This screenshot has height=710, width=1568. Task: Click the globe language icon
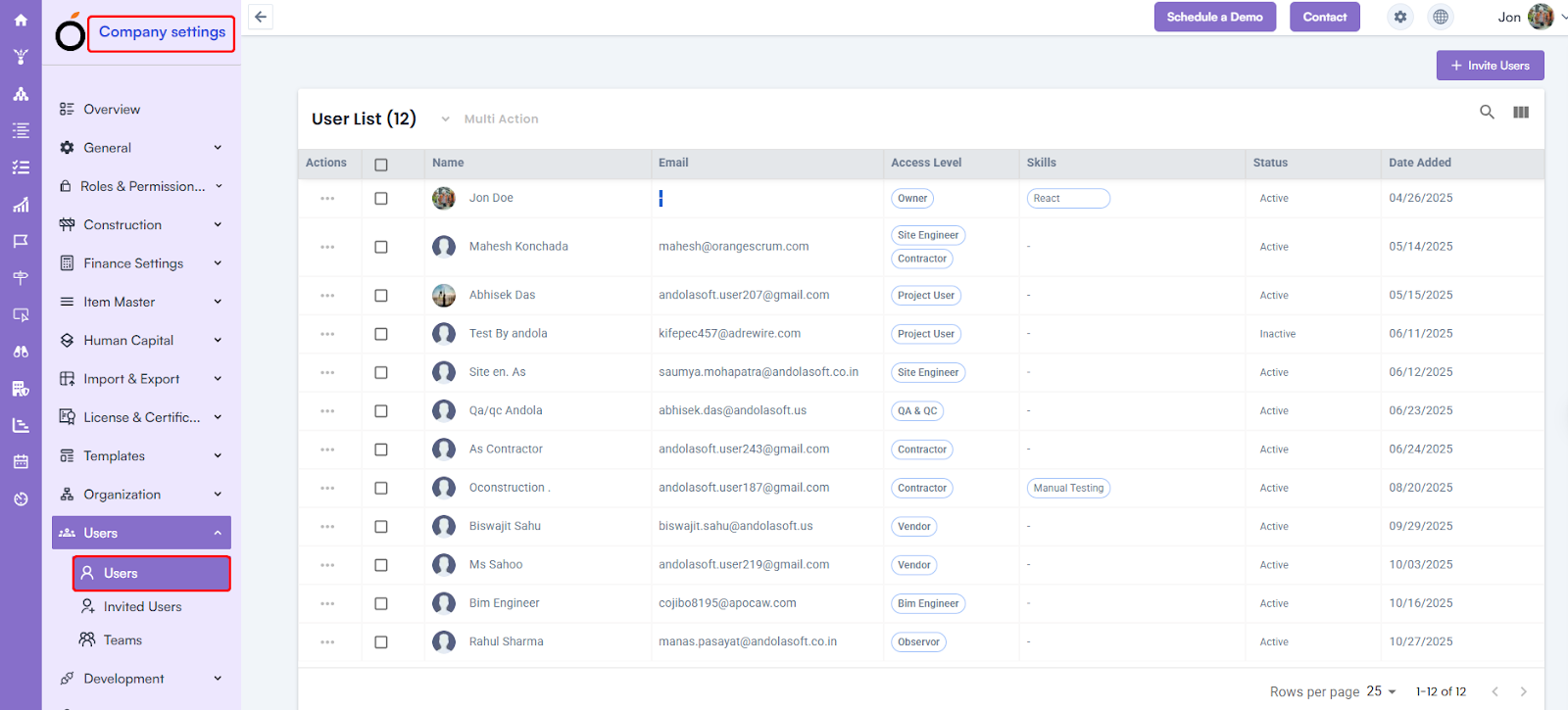(x=1441, y=17)
